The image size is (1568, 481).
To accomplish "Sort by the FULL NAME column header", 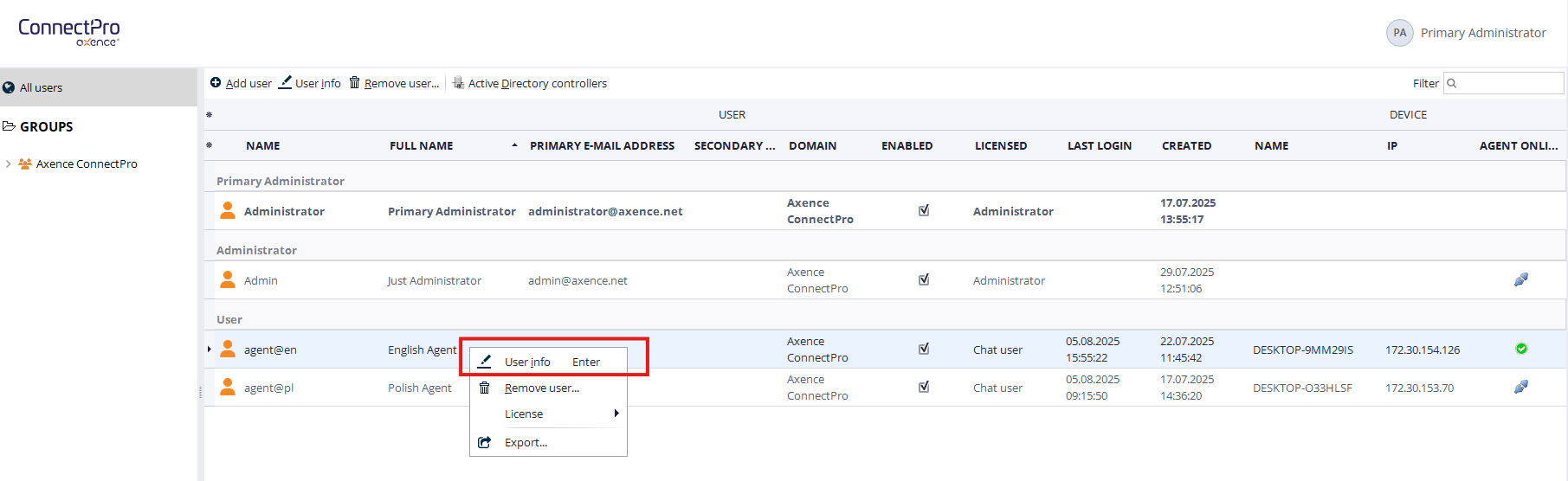I will 422,145.
